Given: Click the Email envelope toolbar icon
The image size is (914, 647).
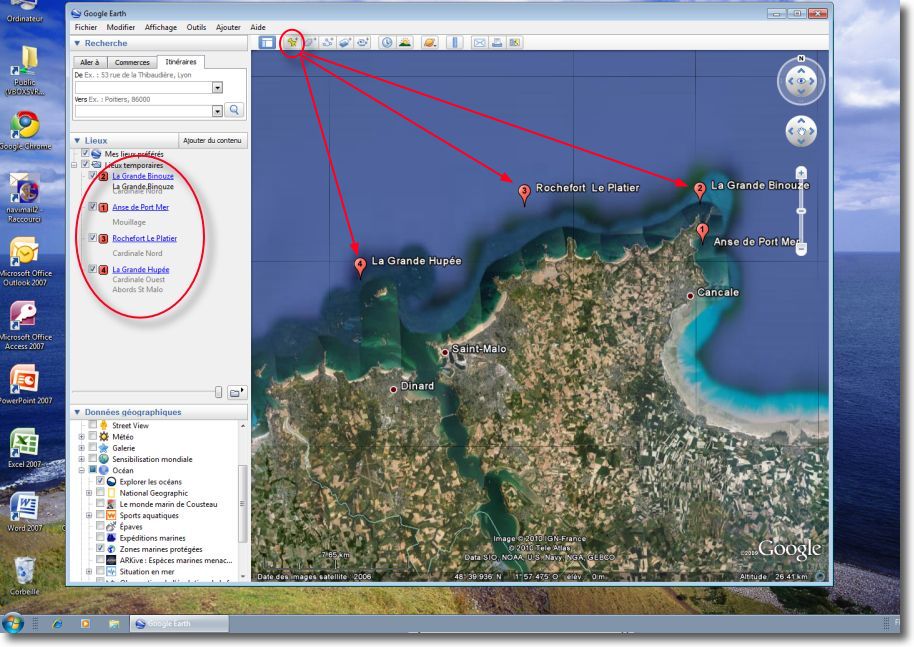Looking at the screenshot, I should click(x=479, y=42).
